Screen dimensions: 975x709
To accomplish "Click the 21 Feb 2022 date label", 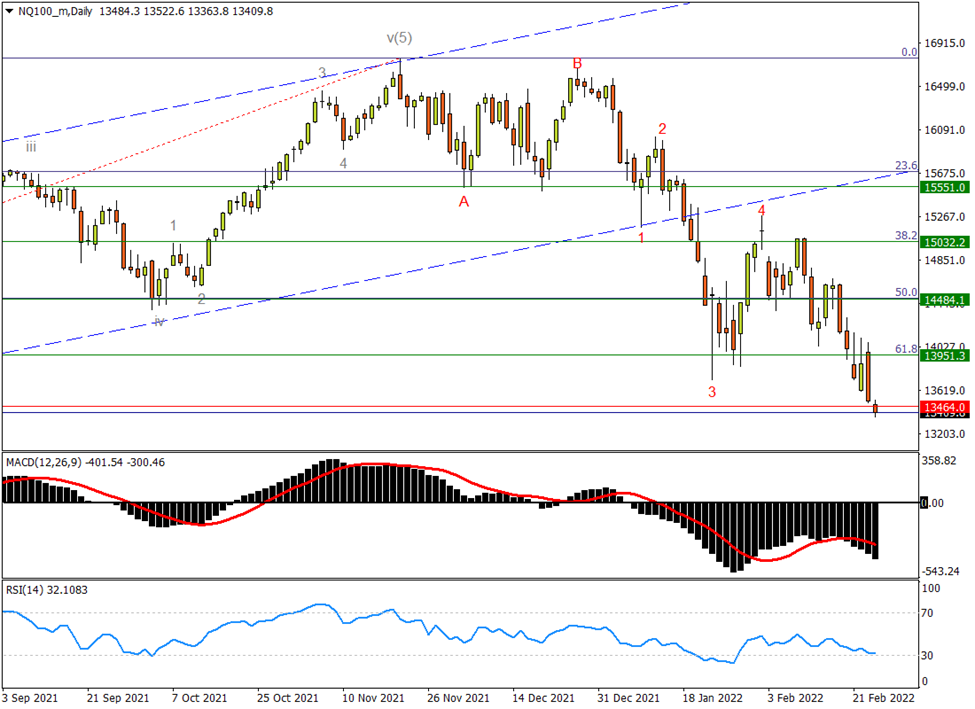I will click(x=884, y=698).
